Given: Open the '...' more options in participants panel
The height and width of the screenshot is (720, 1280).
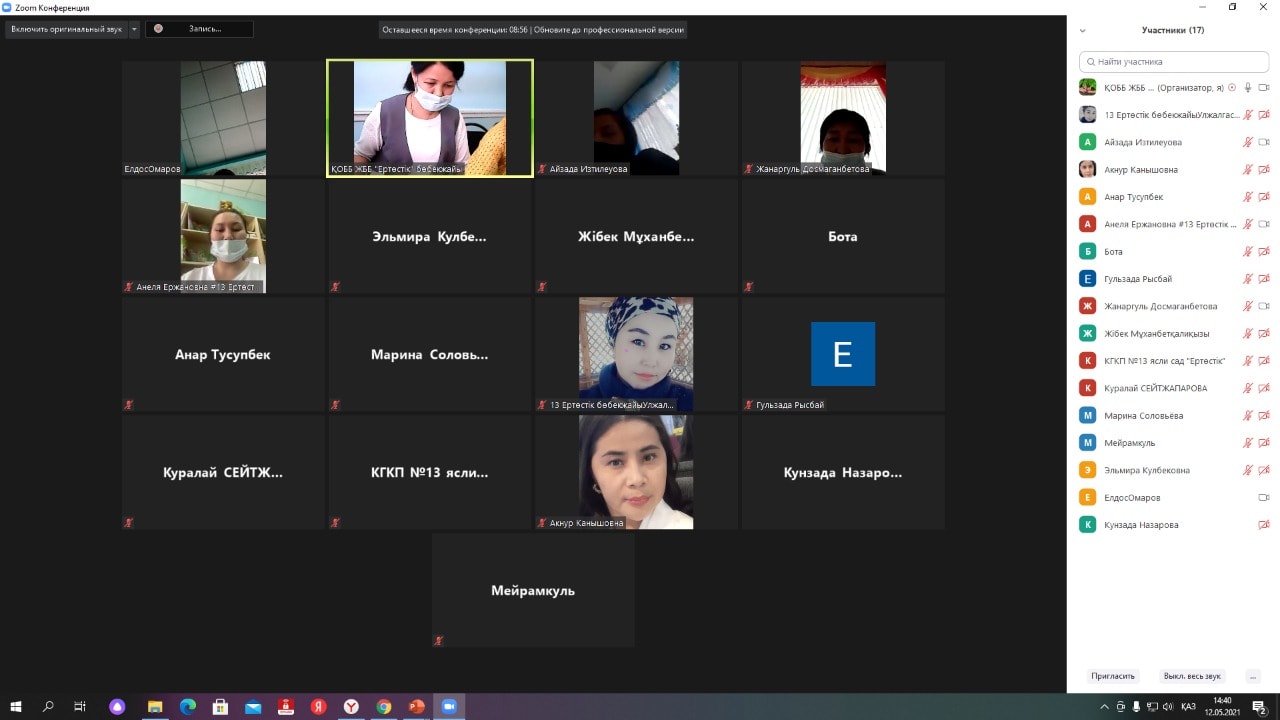Looking at the screenshot, I should [1253, 676].
